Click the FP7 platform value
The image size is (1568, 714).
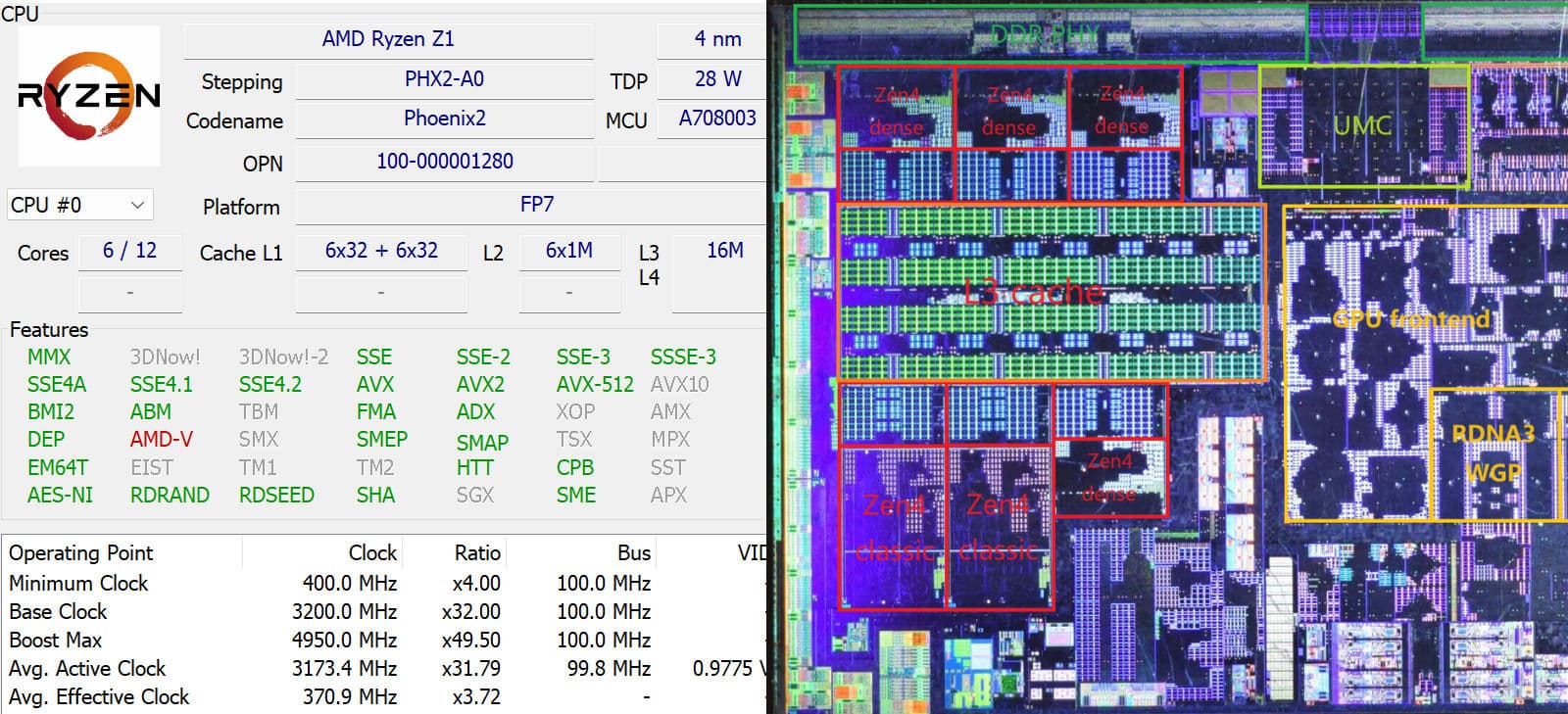536,205
